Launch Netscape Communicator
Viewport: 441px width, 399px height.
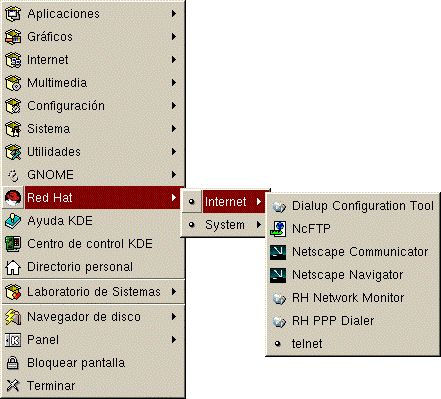click(x=353, y=252)
